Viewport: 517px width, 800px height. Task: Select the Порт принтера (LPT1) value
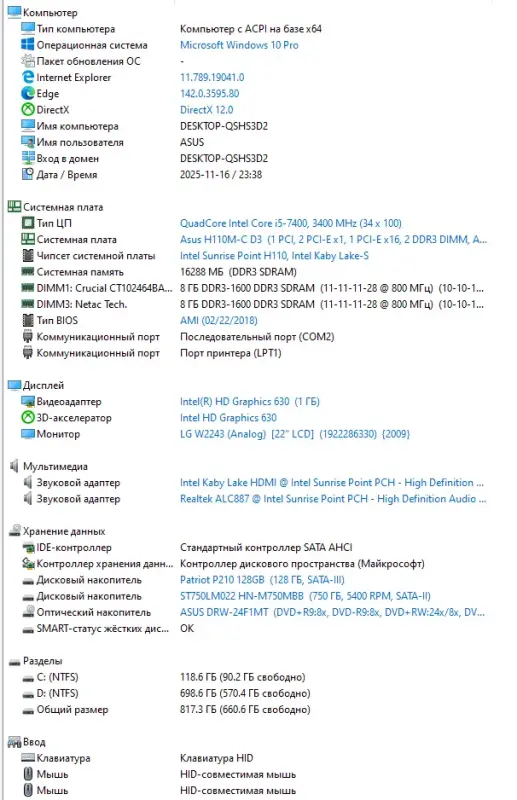230,353
